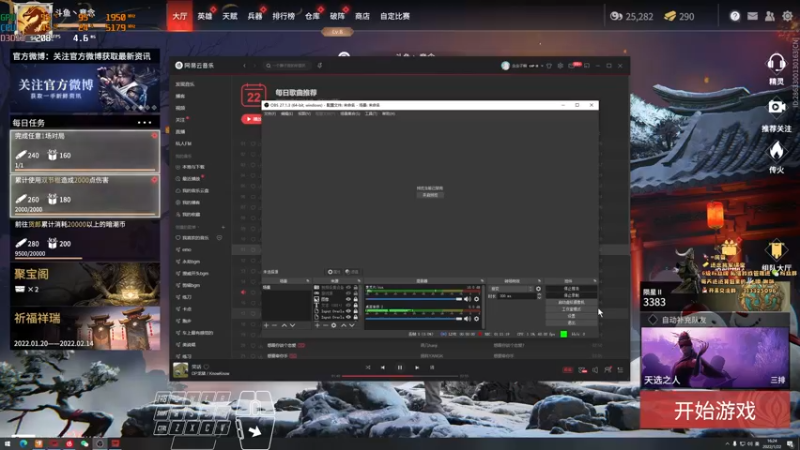The width and height of the screenshot is (800, 450).
Task: Open the music player play queue icon
Action: pos(620,370)
